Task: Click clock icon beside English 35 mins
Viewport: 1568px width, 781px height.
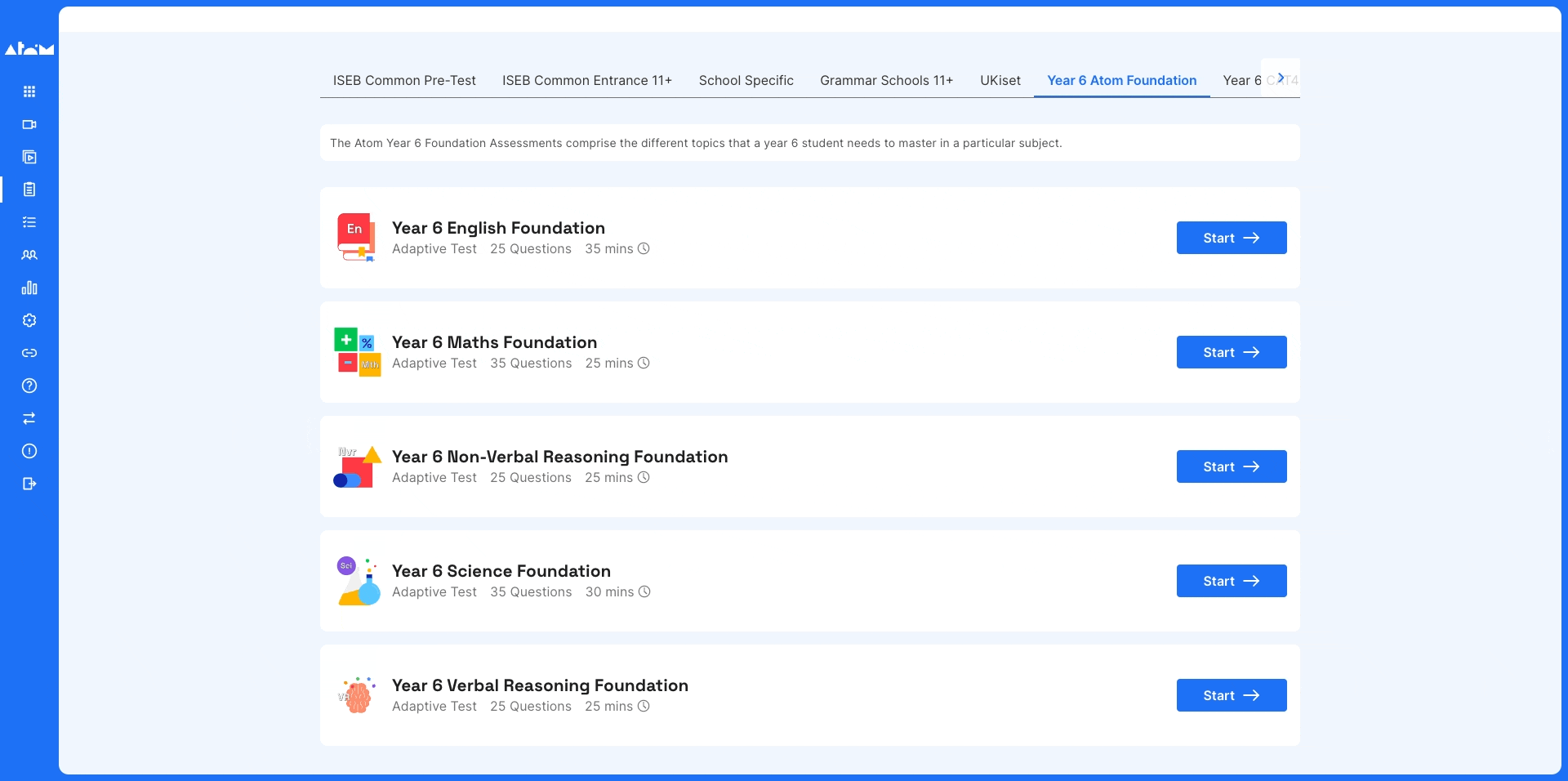Action: [x=644, y=248]
